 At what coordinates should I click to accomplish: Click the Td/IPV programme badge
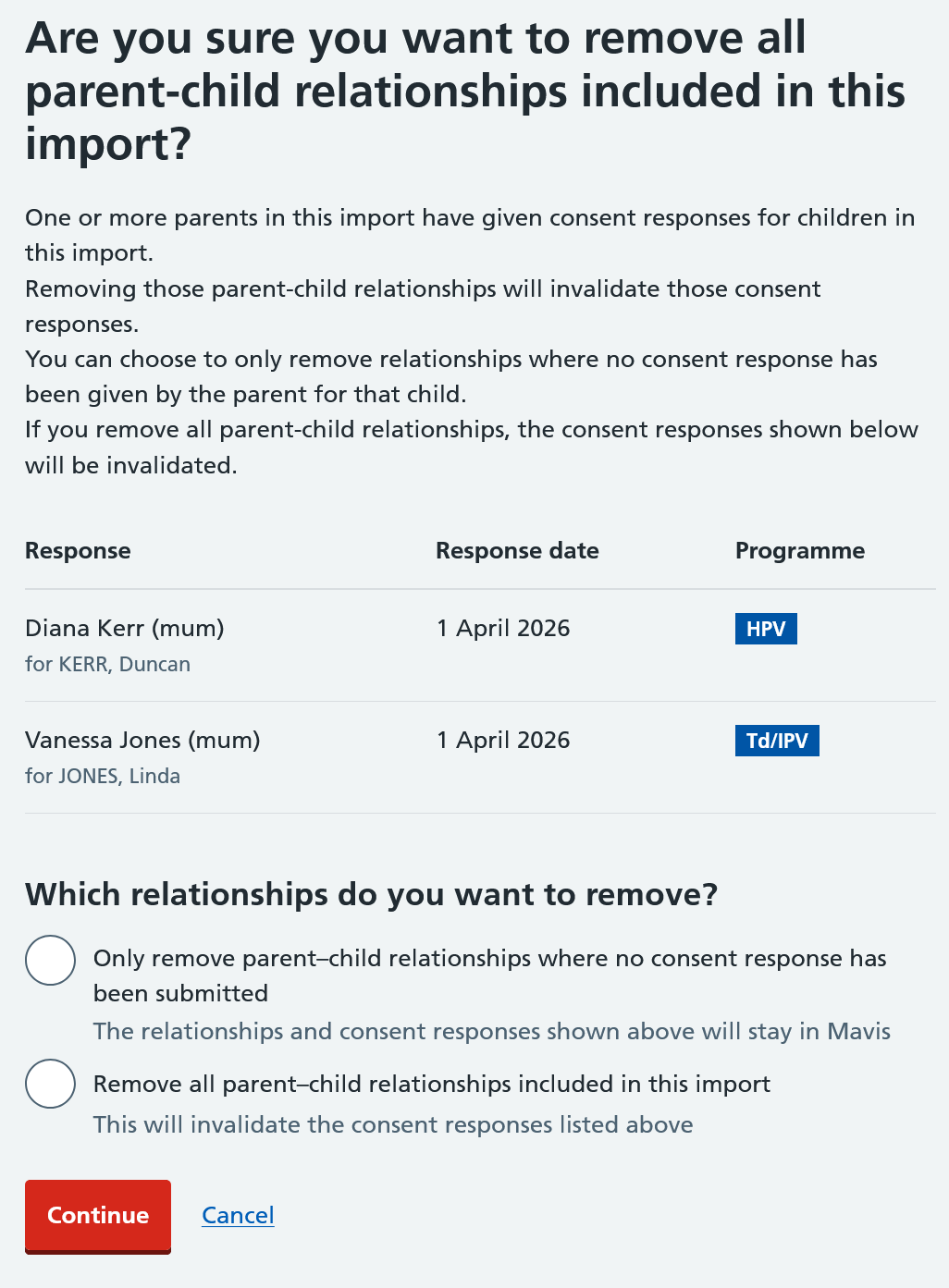coord(777,740)
